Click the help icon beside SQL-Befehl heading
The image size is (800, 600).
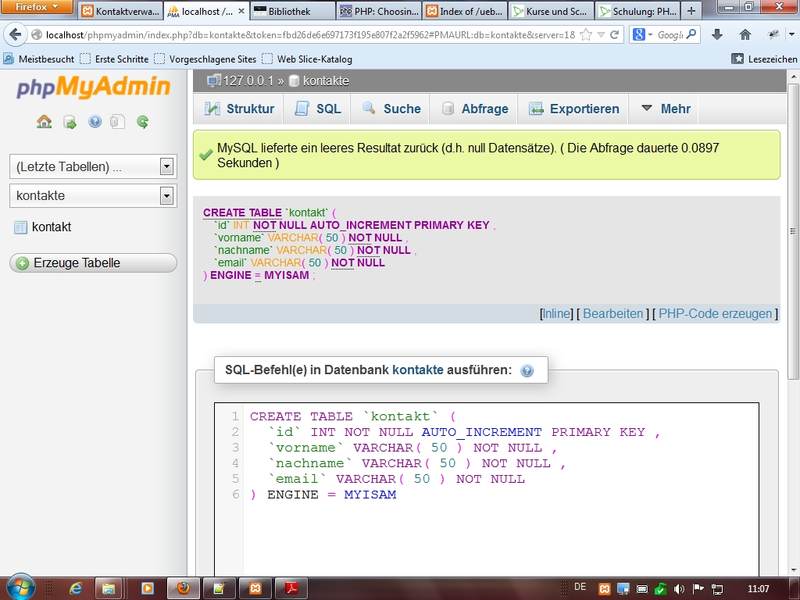pos(527,371)
